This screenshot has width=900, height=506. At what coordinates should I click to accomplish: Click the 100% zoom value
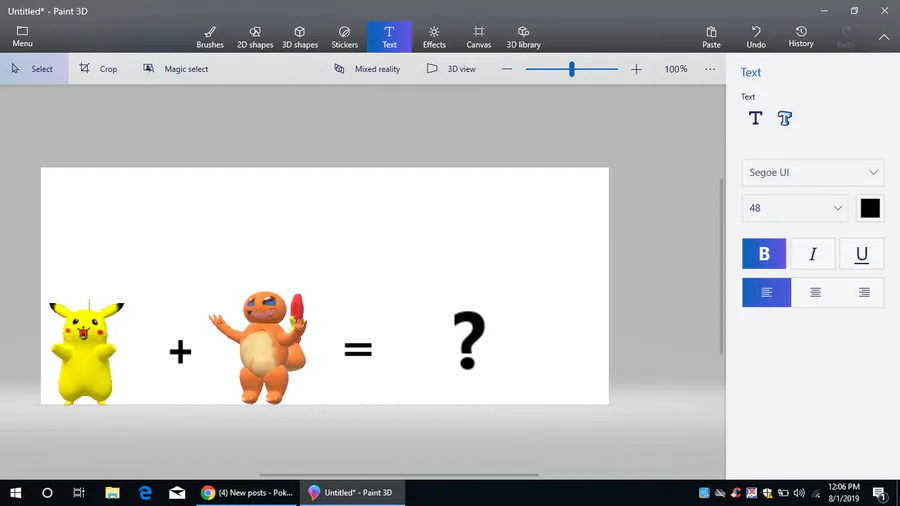pyautogui.click(x=676, y=69)
